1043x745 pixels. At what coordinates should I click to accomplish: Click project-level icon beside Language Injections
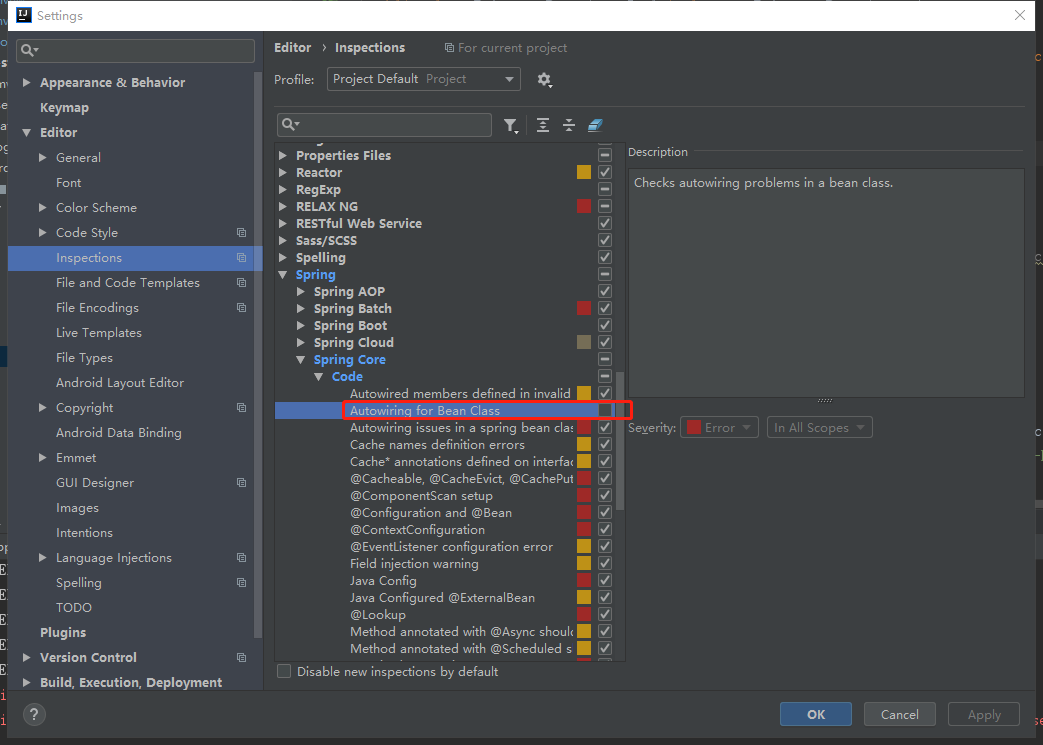241,558
